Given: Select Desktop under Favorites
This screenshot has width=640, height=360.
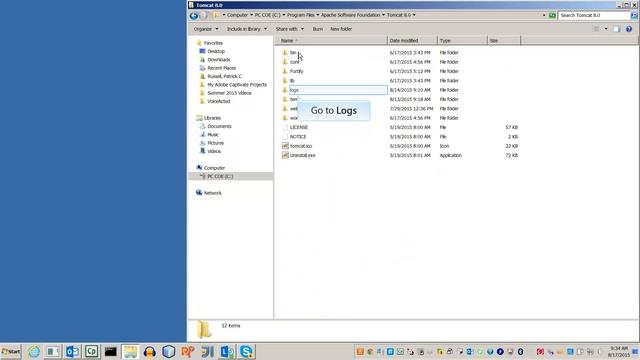Looking at the screenshot, I should [216, 51].
